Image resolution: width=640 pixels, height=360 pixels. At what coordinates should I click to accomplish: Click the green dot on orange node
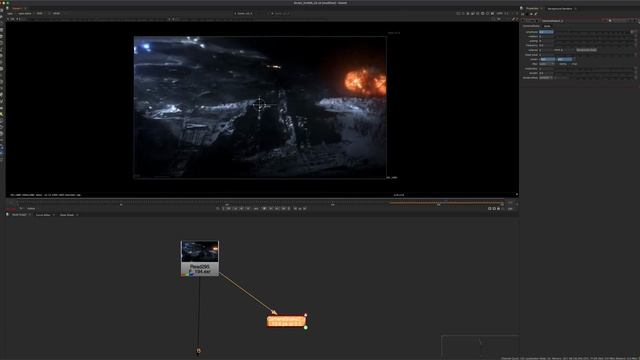[x=306, y=327]
